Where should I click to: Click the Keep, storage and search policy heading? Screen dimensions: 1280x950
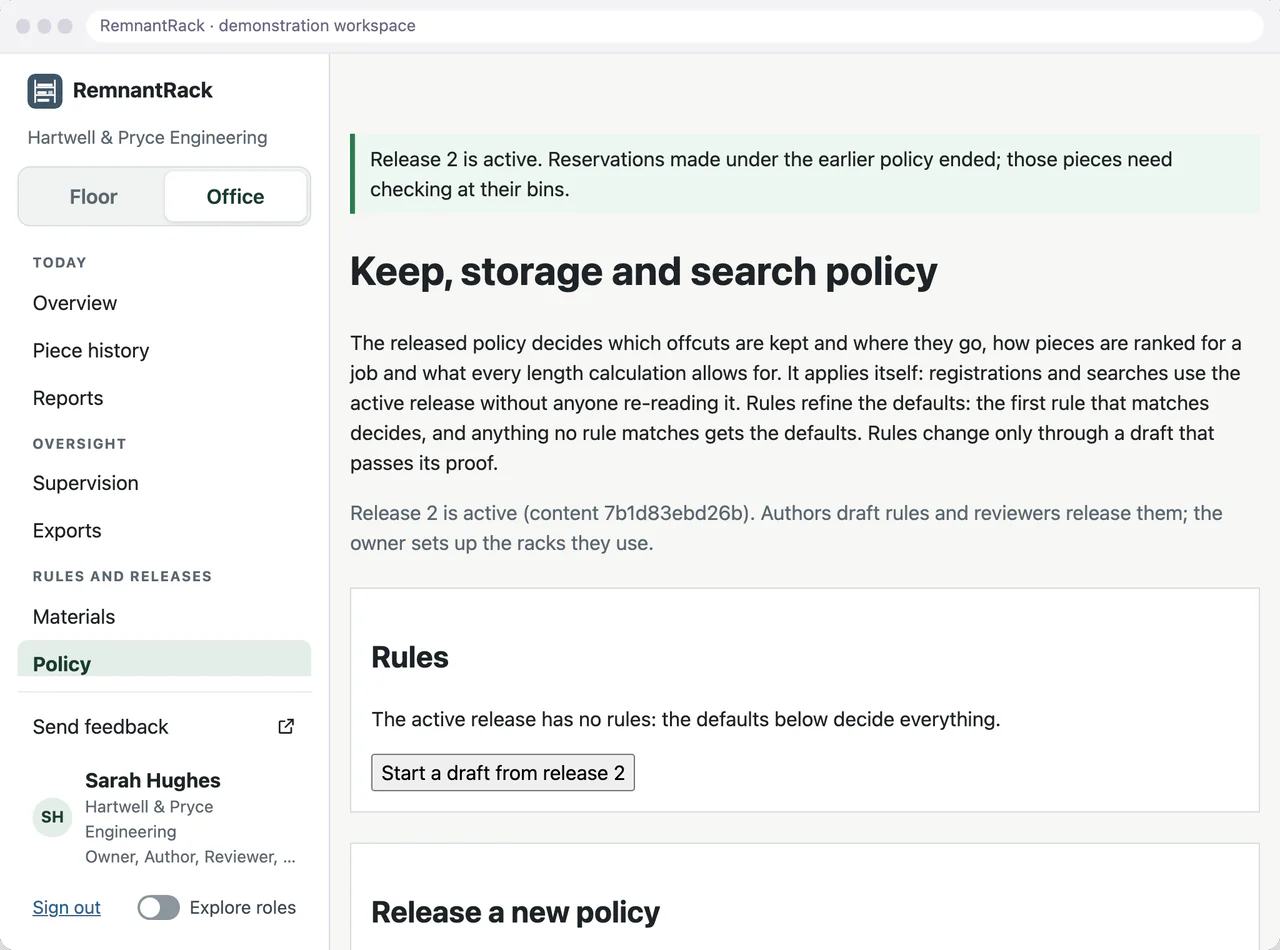(x=644, y=271)
